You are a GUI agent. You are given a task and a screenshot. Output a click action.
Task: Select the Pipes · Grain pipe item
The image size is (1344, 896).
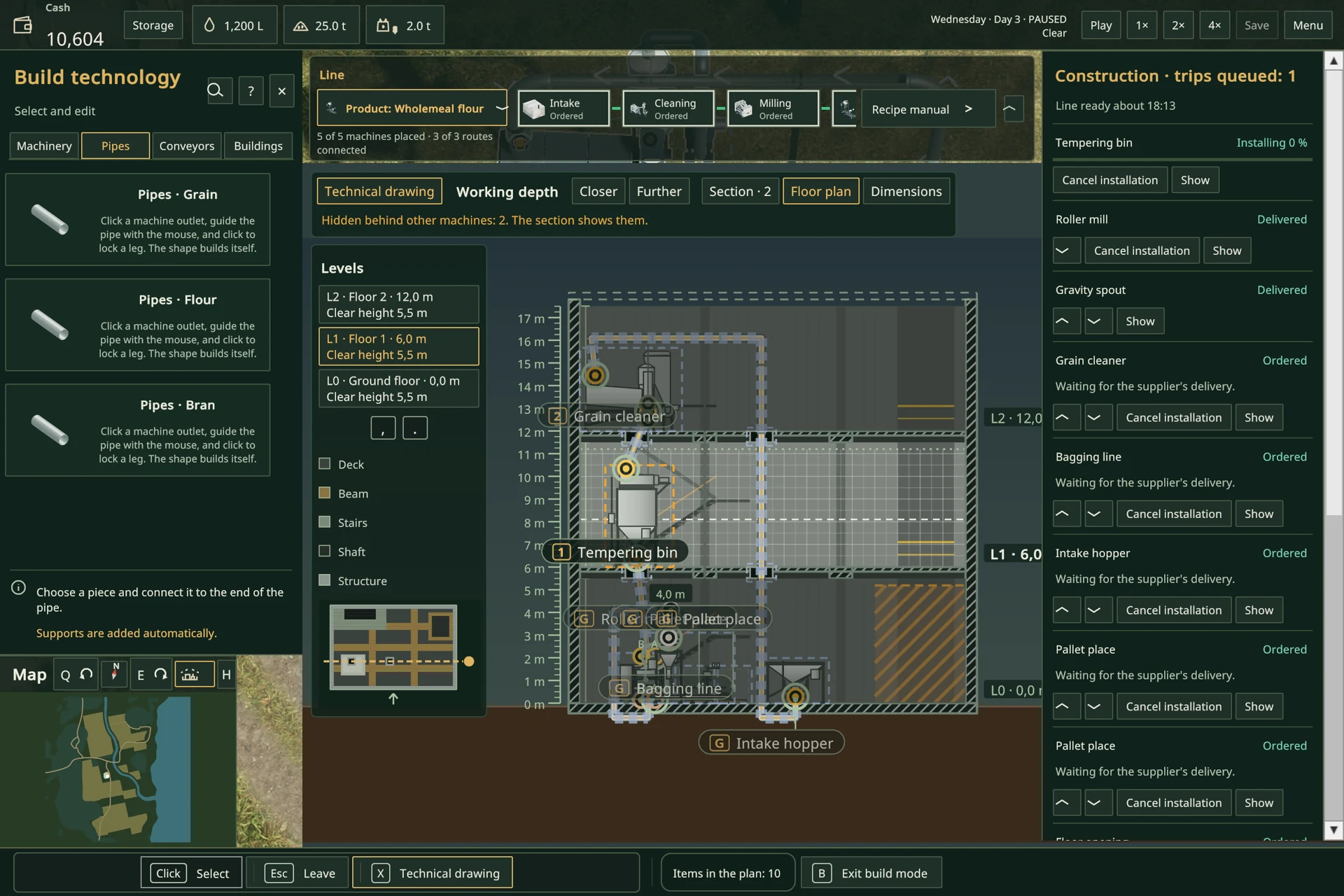click(x=138, y=220)
